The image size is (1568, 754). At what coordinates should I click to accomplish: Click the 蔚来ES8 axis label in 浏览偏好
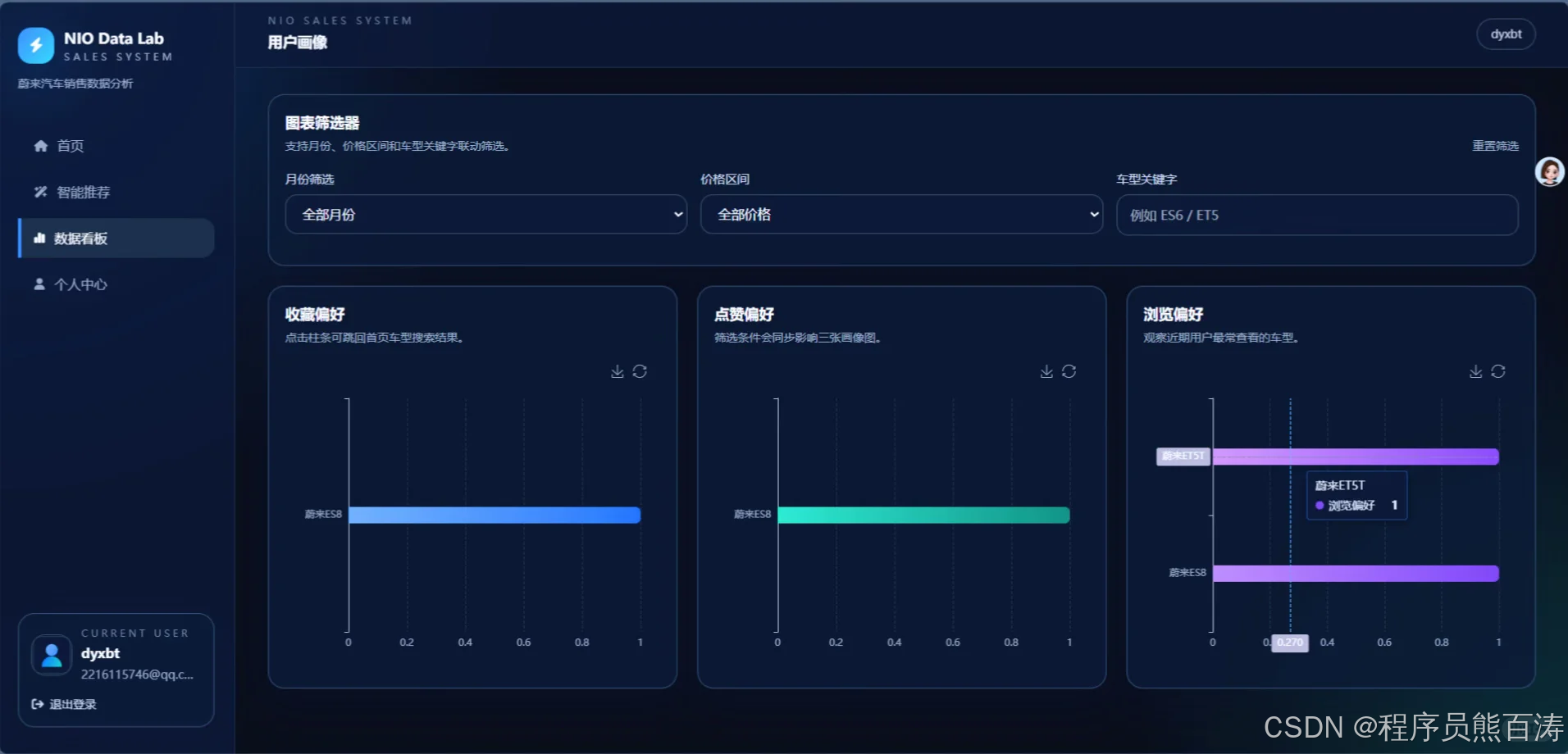(1187, 573)
